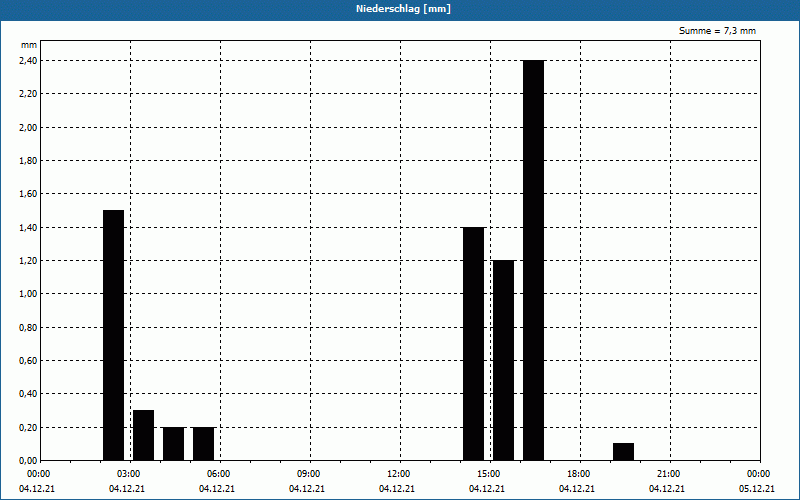Select the "0,40" y-axis value
800x500 pixels.
[28, 394]
